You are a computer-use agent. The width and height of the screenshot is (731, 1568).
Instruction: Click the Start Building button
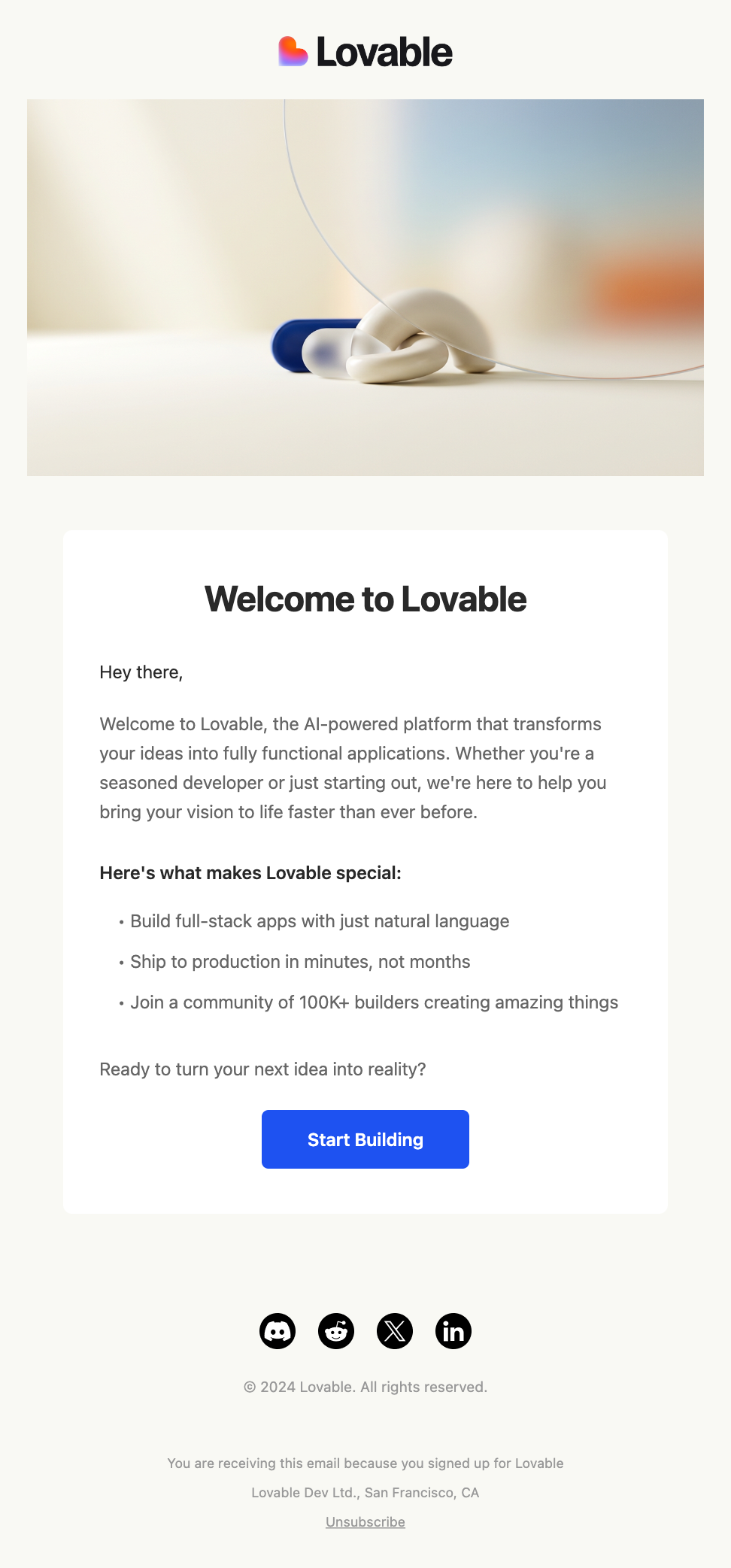tap(365, 1139)
